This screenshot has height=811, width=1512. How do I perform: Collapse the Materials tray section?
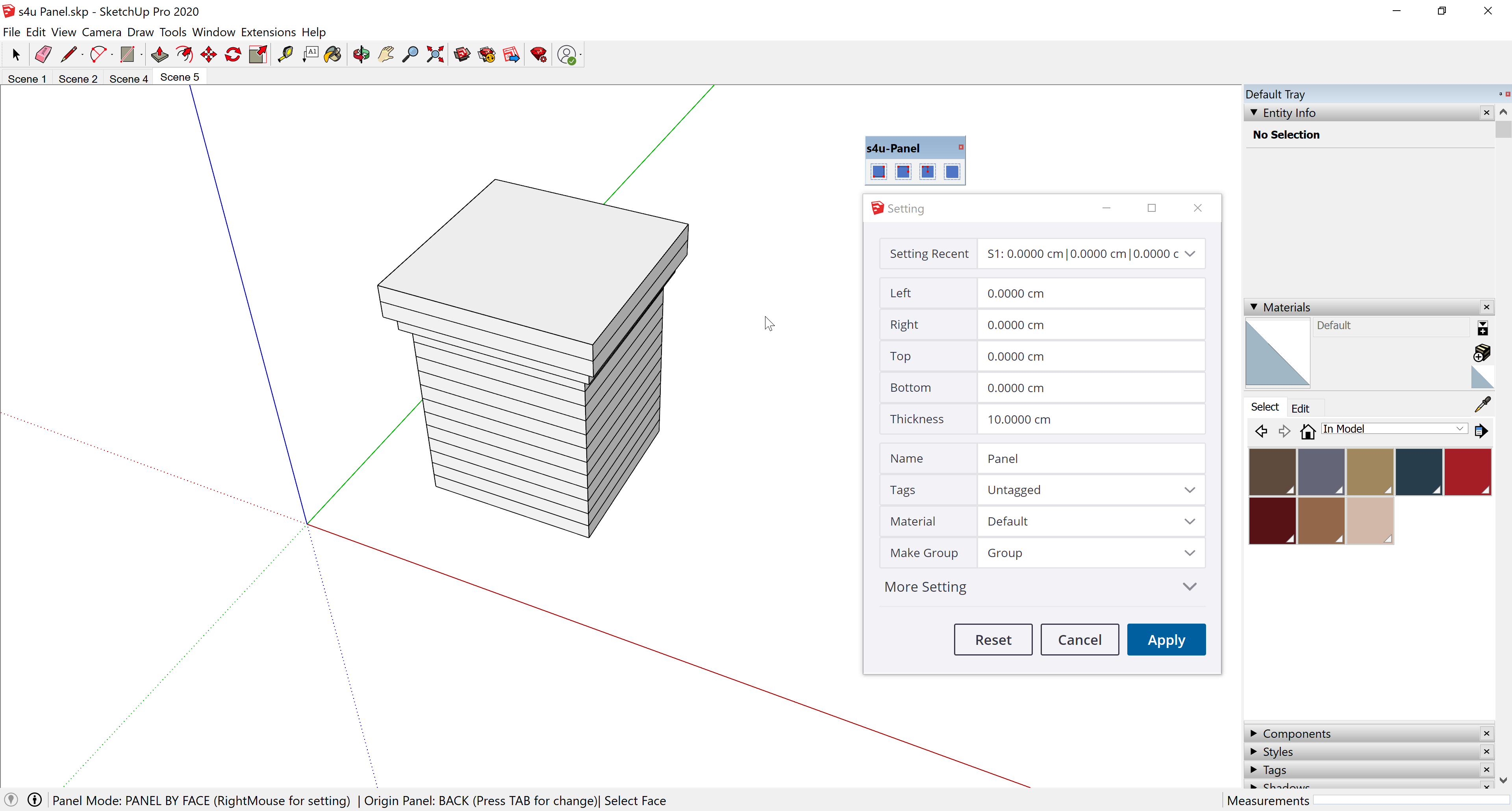[x=1254, y=307]
